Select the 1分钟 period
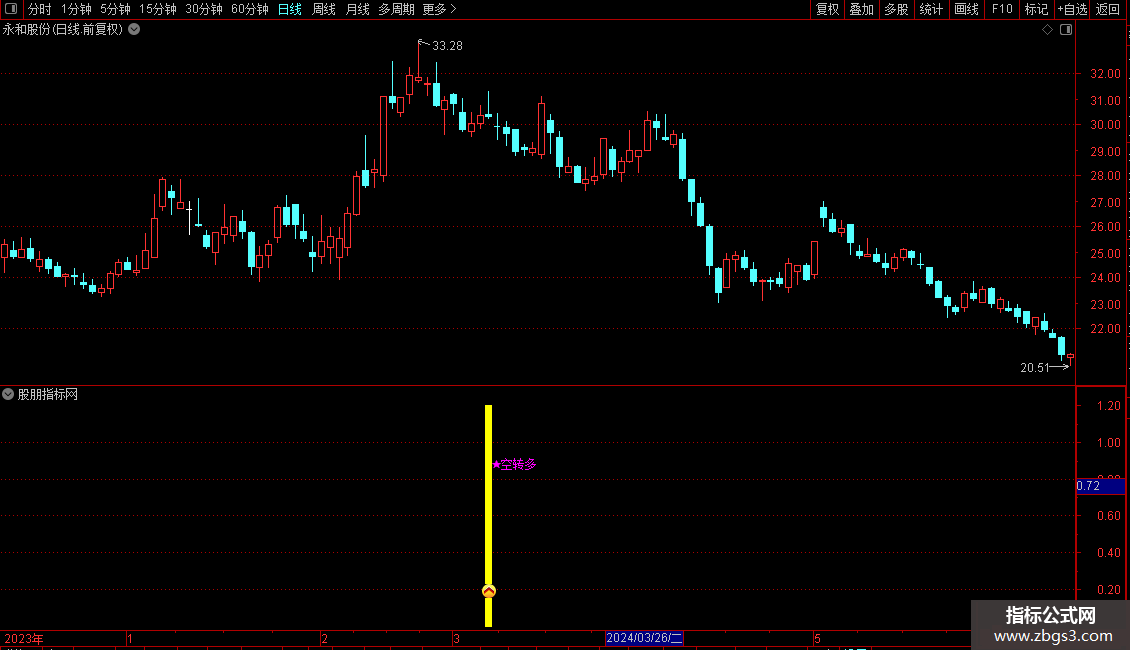1130x650 pixels. point(76,9)
